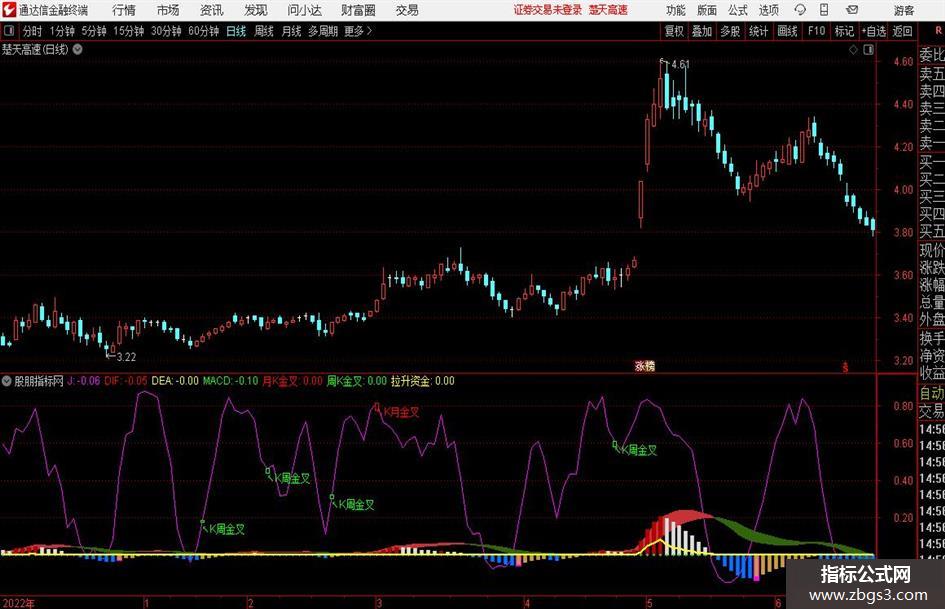The height and width of the screenshot is (609, 945).
Task: Click the Tongdaxin red logo icon
Action: [x=9, y=10]
